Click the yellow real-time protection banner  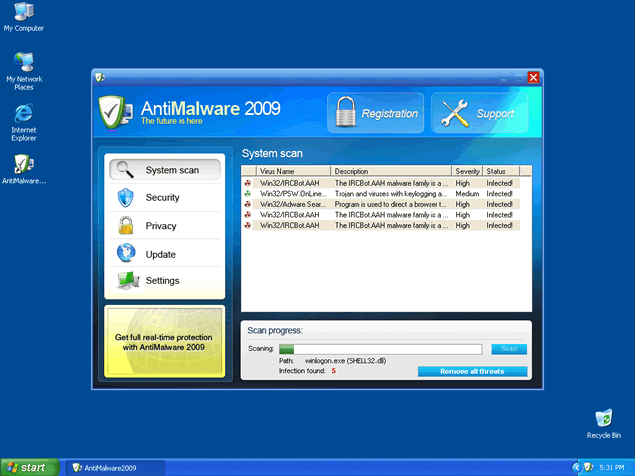(165, 342)
